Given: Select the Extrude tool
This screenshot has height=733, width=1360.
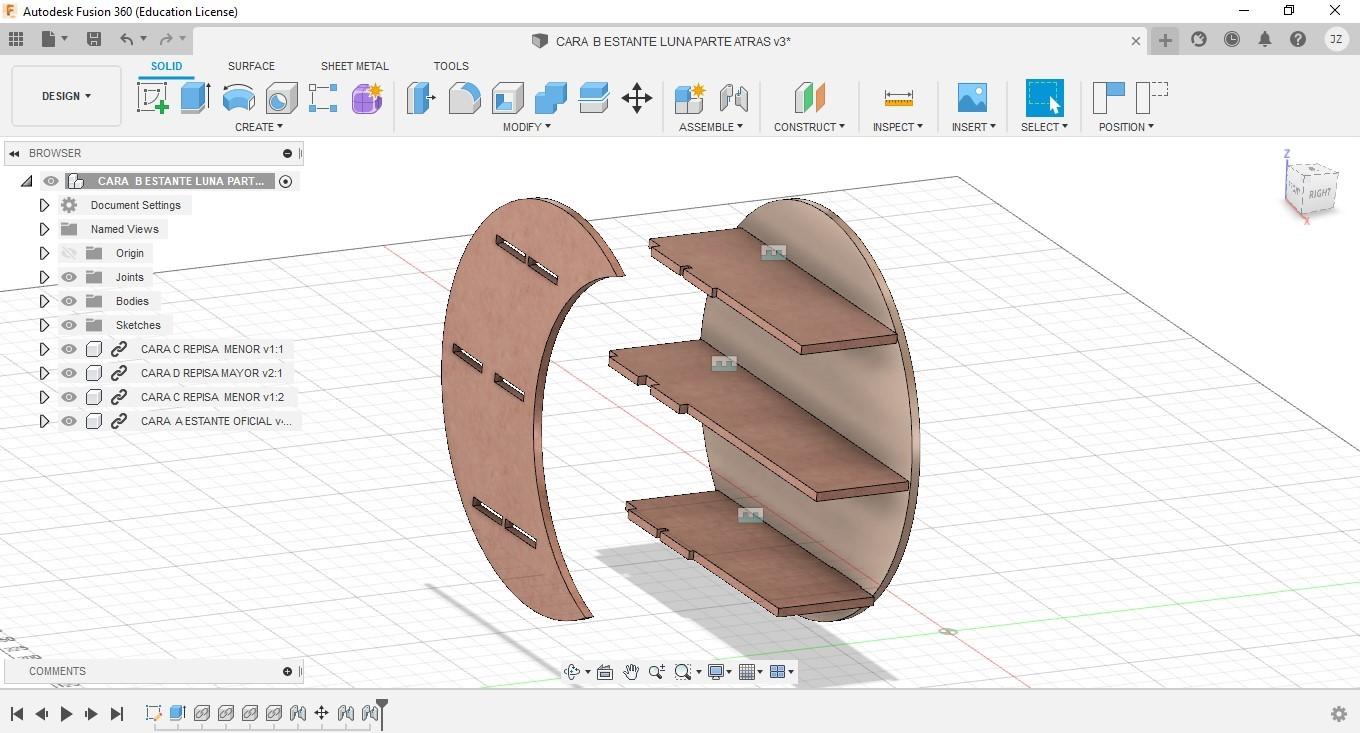Looking at the screenshot, I should point(195,98).
